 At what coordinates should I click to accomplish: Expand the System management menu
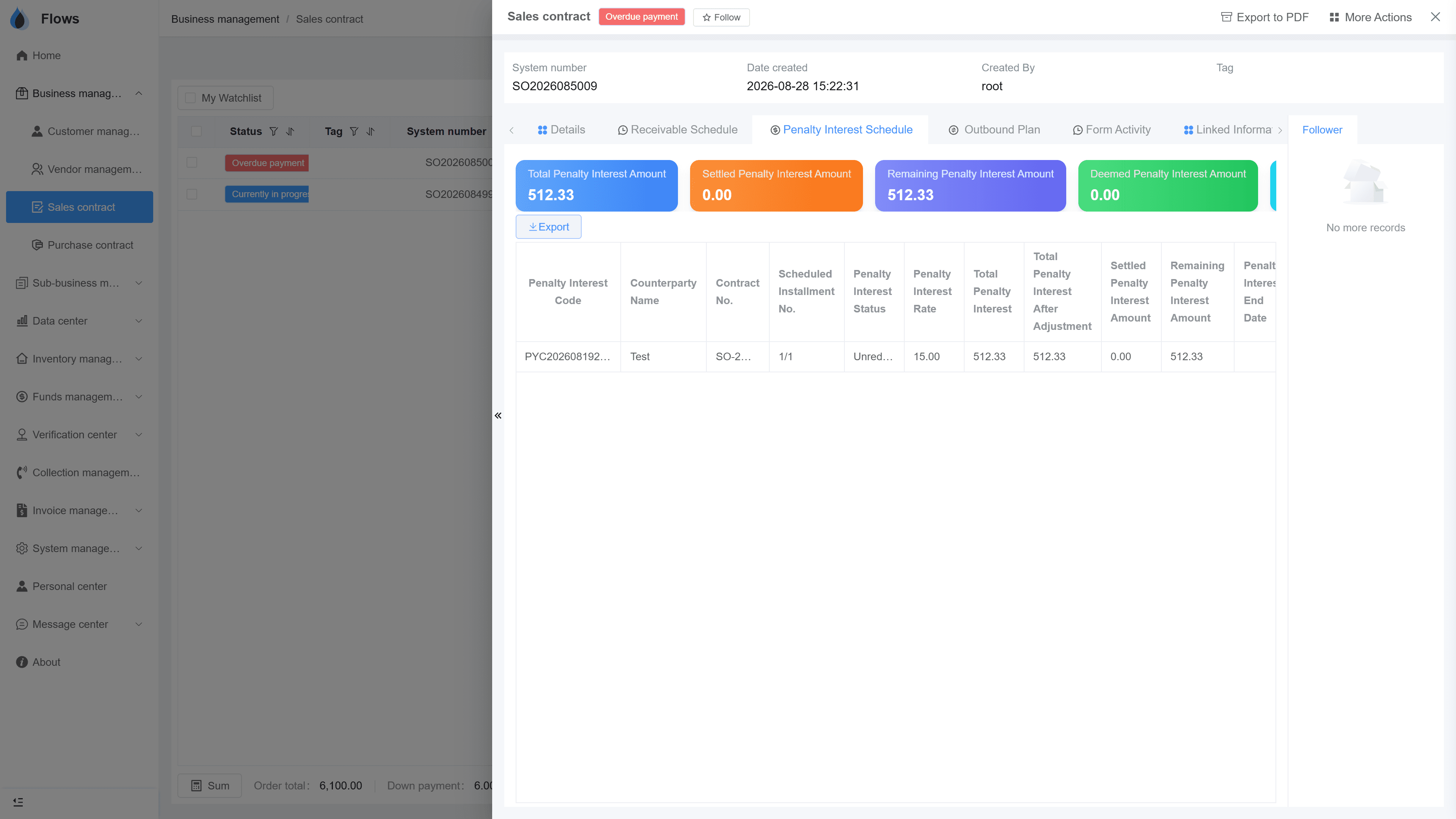pos(138,548)
